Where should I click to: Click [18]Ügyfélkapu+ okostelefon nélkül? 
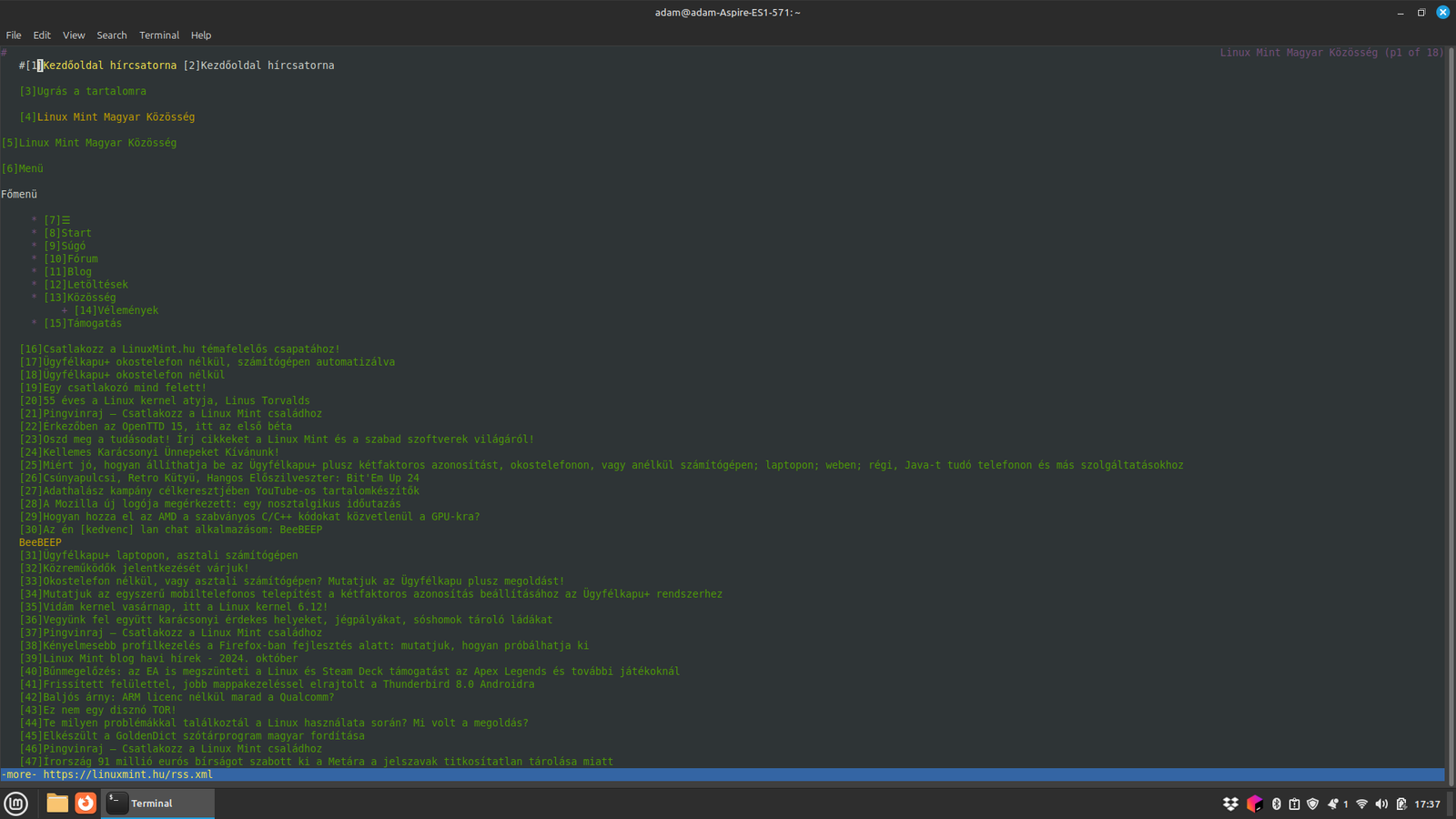pos(122,375)
